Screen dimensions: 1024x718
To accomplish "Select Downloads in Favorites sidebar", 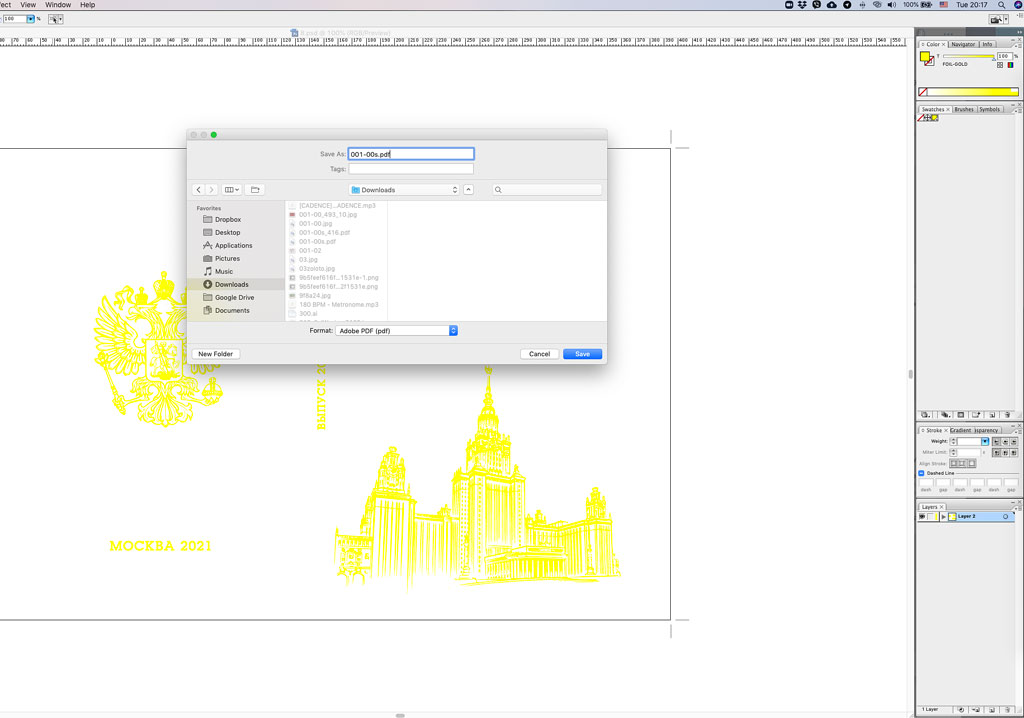I will tap(236, 285).
